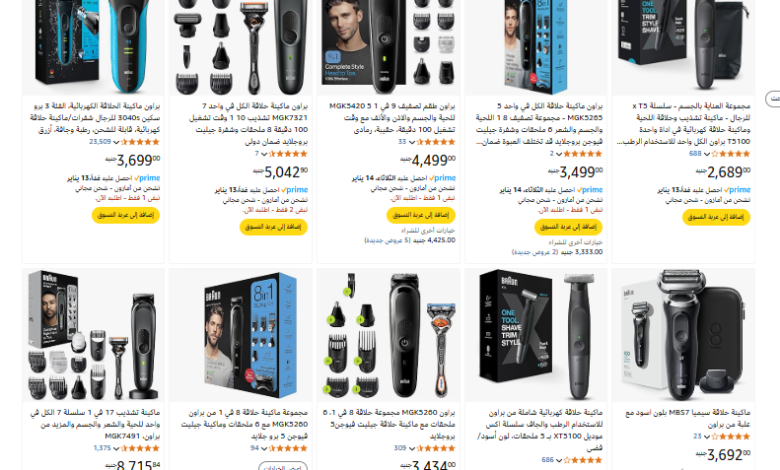Add the 5,042 MGK7321 trimmer to cart

tap(274, 227)
